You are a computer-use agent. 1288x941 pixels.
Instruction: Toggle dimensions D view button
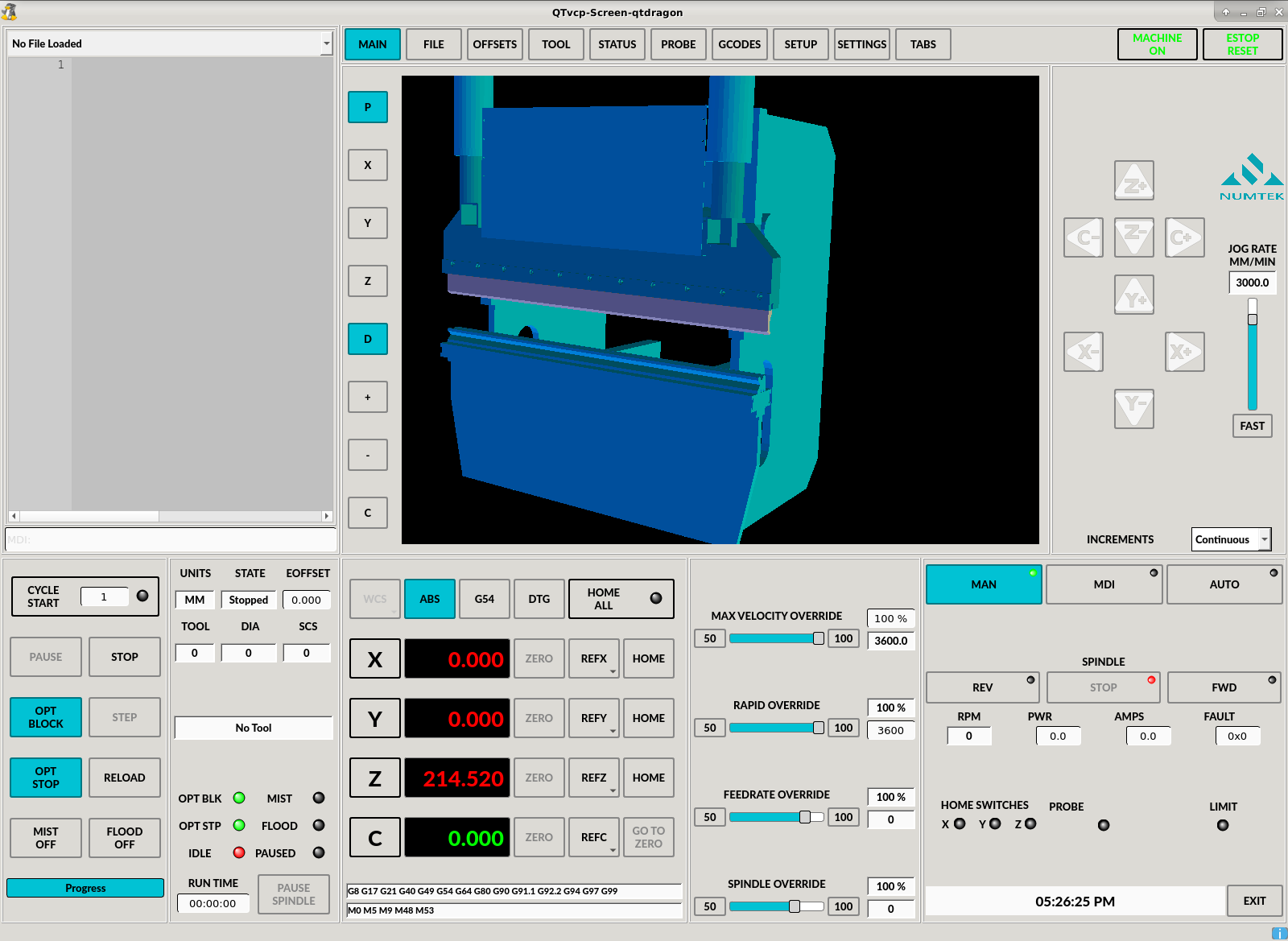(368, 339)
